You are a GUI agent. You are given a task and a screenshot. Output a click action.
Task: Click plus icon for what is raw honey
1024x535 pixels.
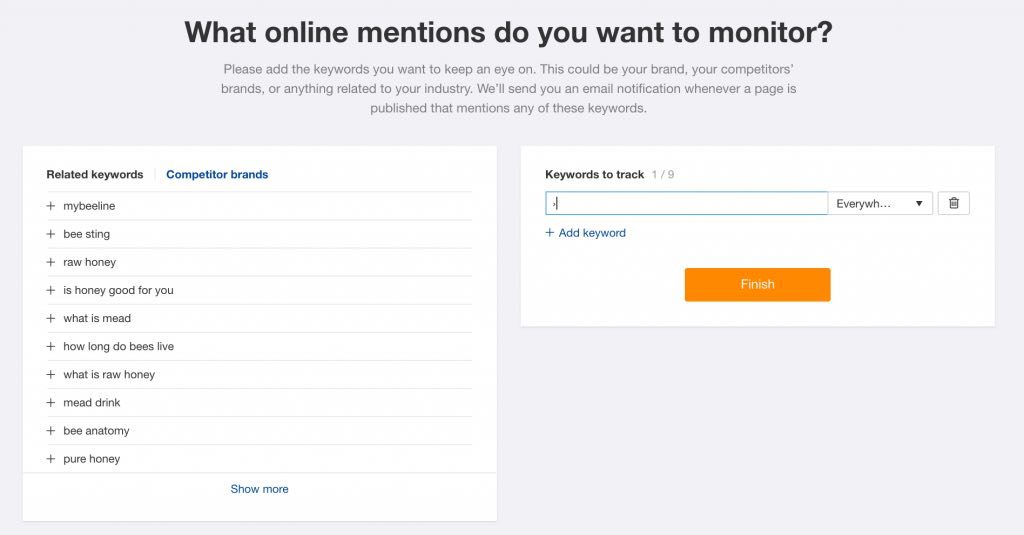(x=51, y=375)
